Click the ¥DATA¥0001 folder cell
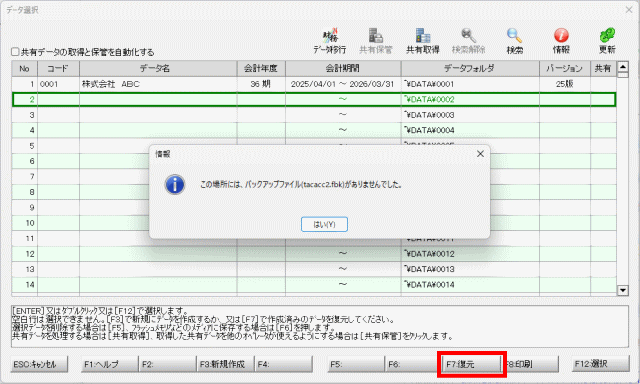This screenshot has height=384, width=640. (x=470, y=84)
